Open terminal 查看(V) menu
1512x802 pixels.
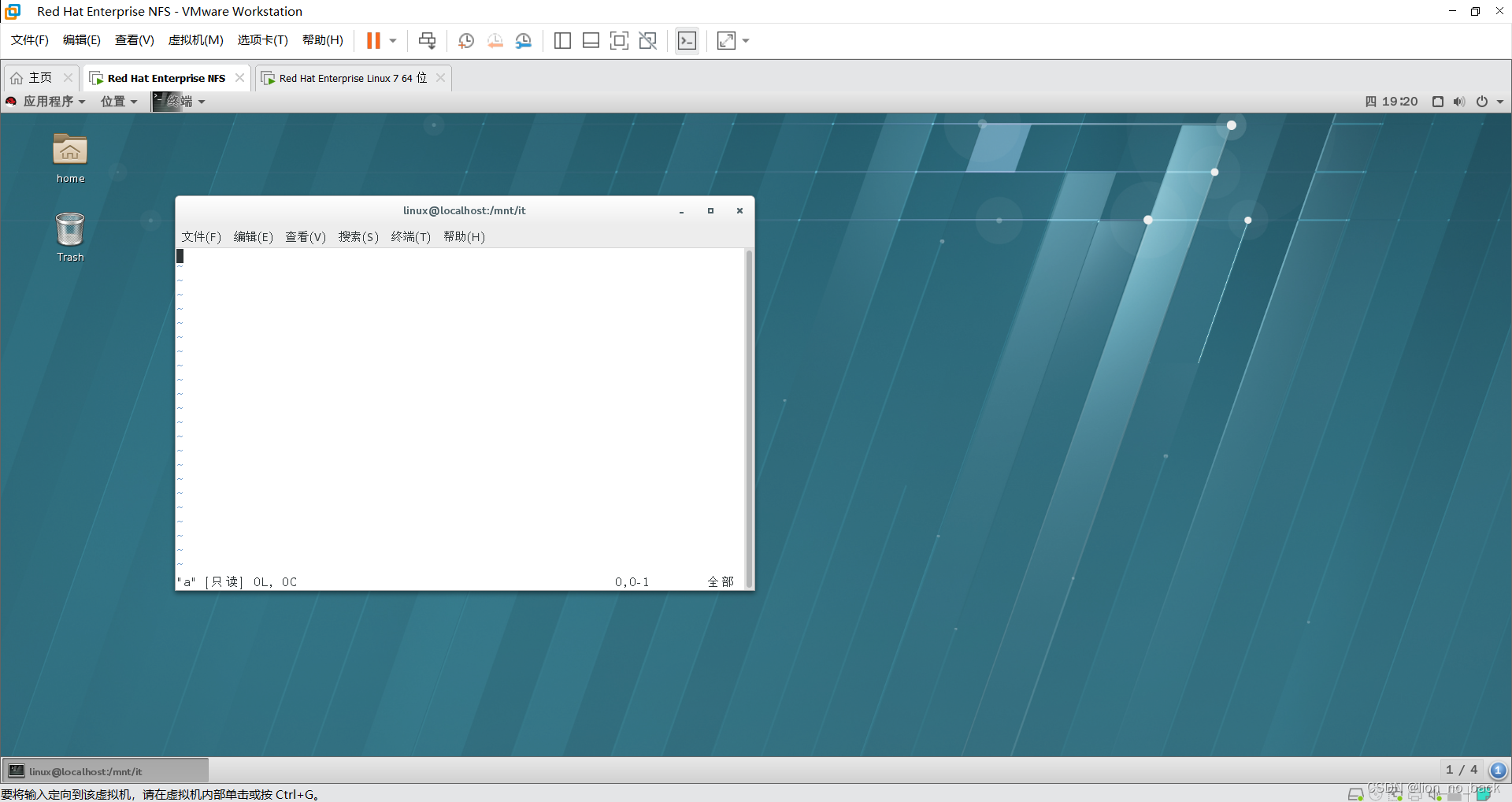pos(306,236)
